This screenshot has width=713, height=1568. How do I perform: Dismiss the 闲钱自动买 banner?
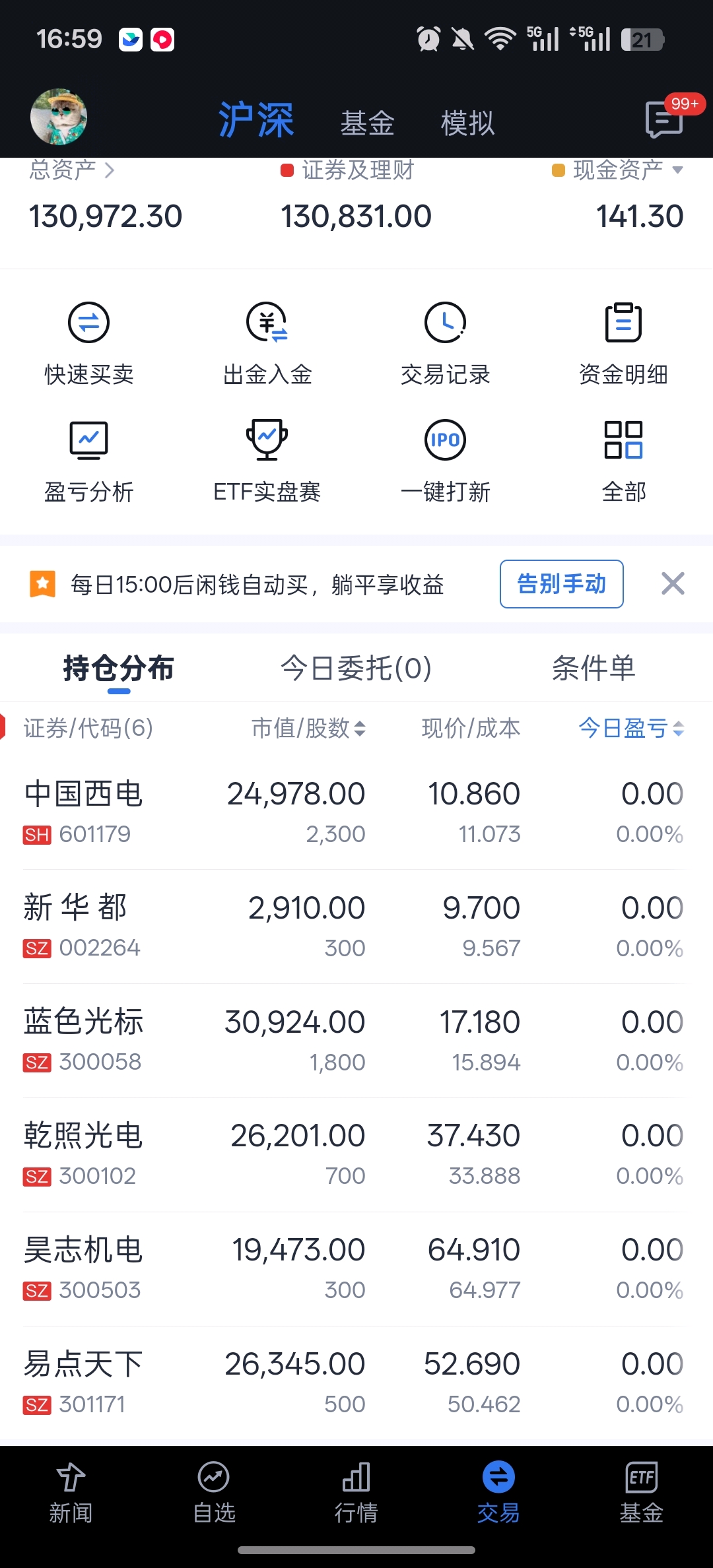point(673,584)
